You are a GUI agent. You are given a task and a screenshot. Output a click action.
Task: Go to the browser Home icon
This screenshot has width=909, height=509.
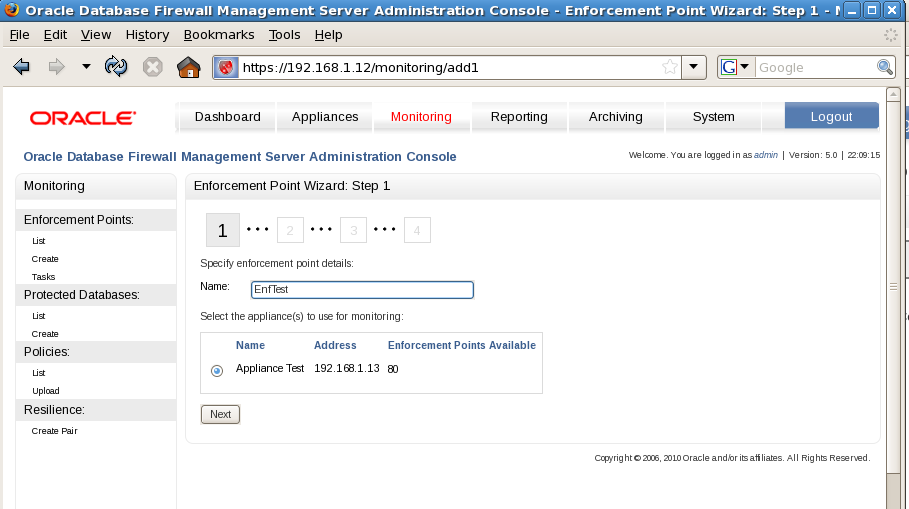188,67
